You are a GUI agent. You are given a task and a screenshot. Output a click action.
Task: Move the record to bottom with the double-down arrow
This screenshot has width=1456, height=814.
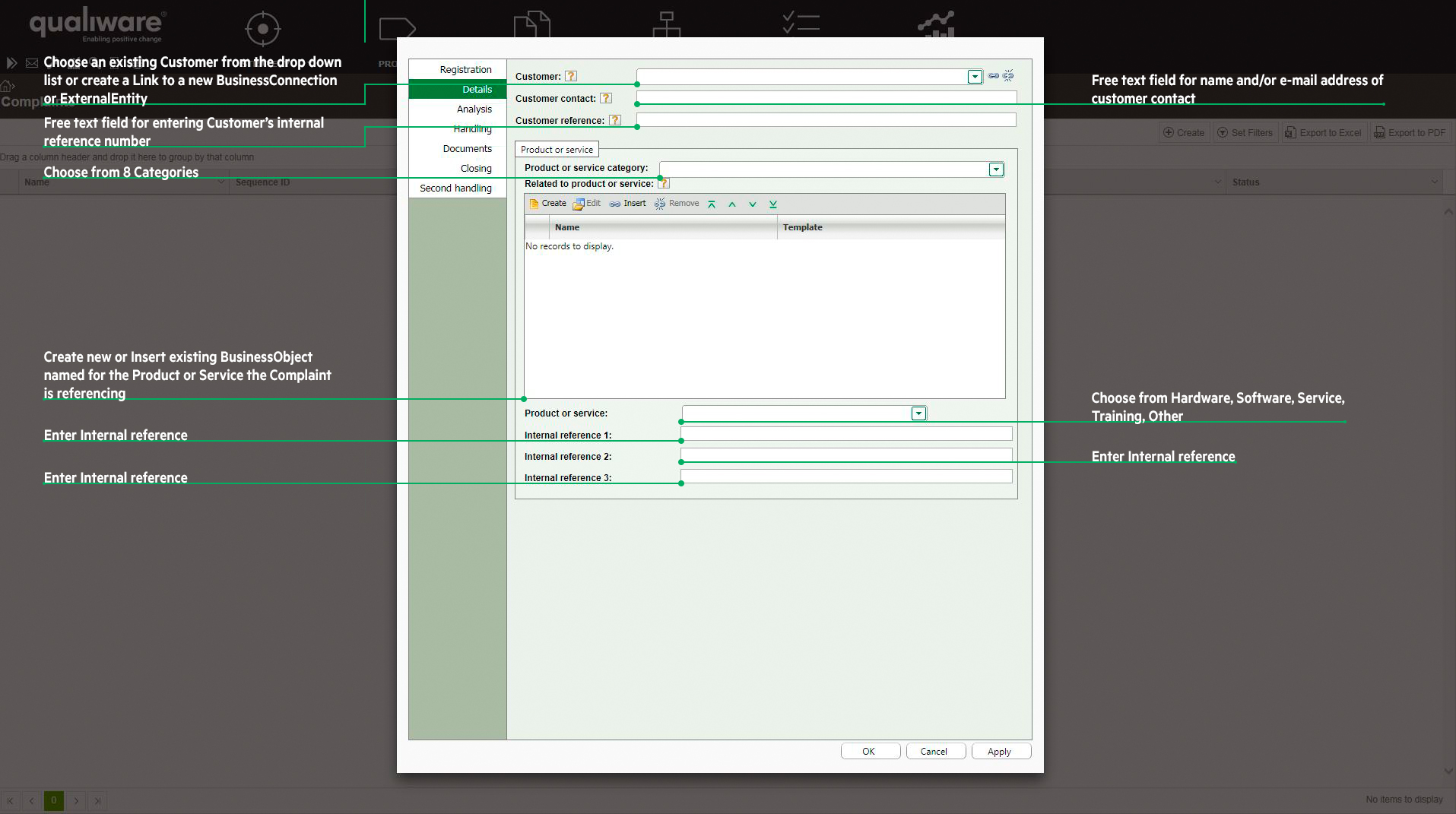[773, 204]
